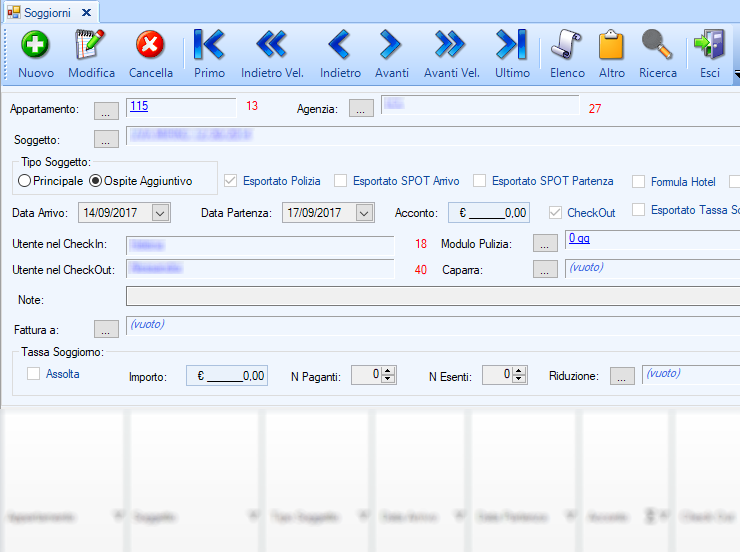Go back one record with Indietro
This screenshot has height=552, width=740.
click(340, 46)
